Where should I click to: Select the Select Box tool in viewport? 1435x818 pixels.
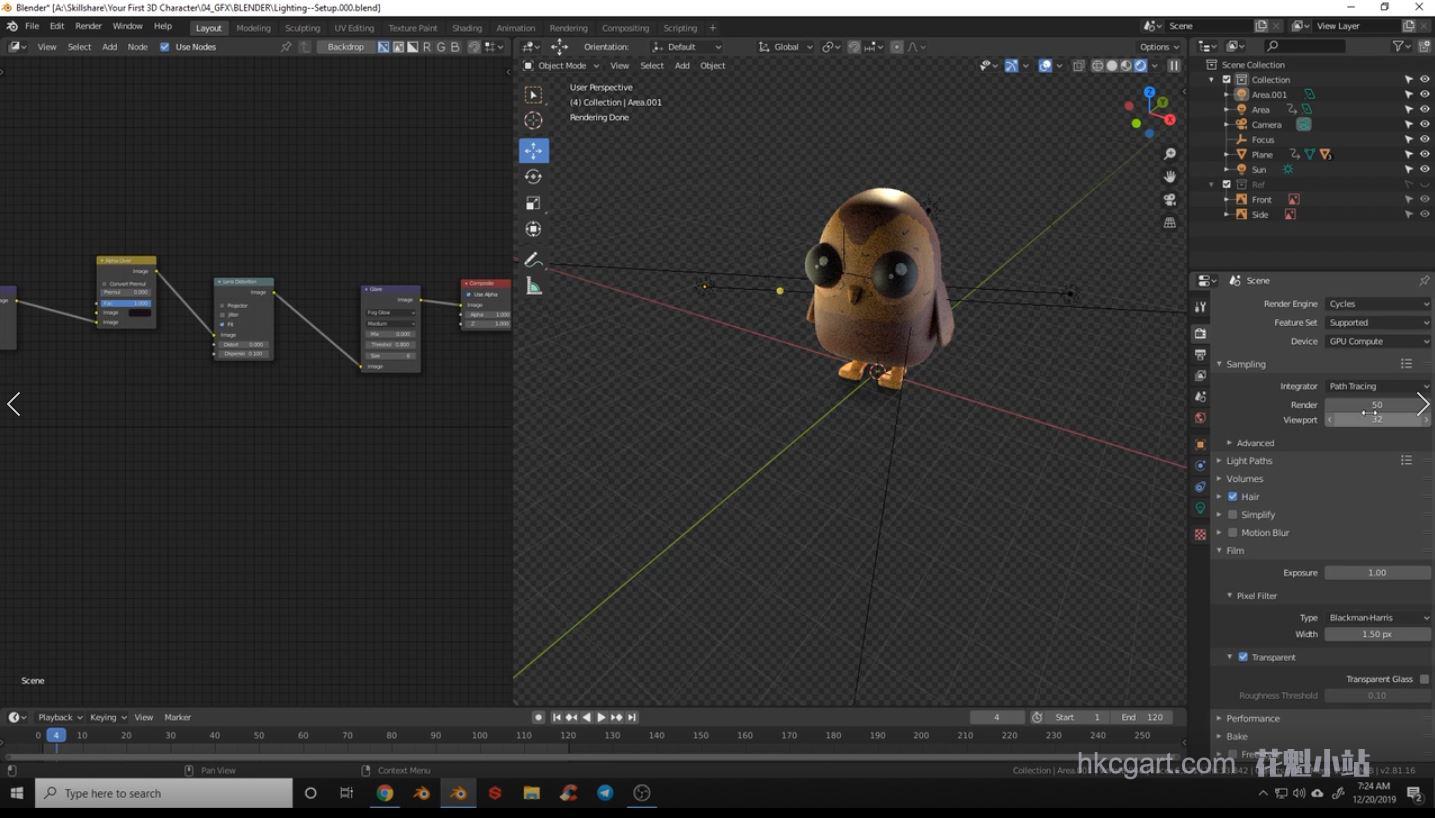pyautogui.click(x=533, y=95)
